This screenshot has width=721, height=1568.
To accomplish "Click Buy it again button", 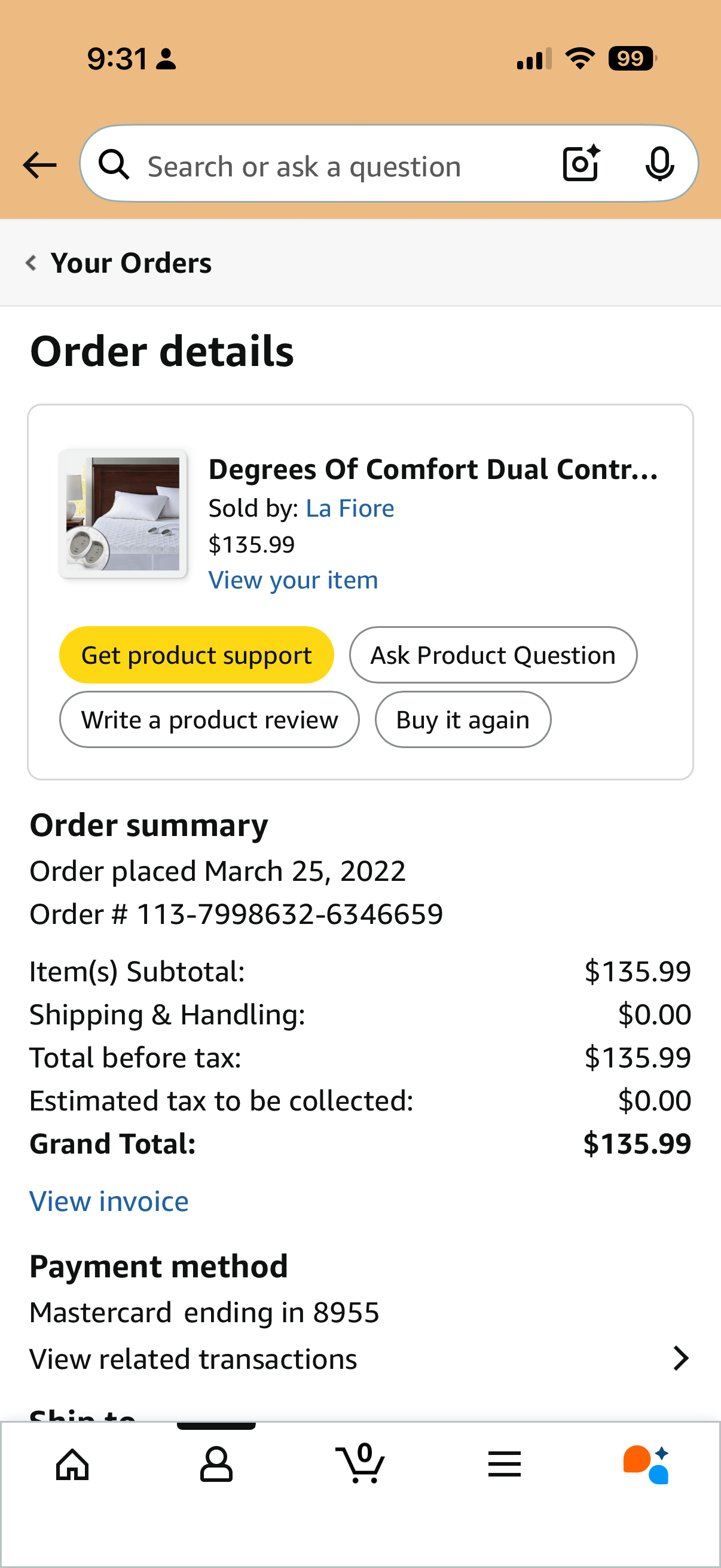I will coord(463,719).
